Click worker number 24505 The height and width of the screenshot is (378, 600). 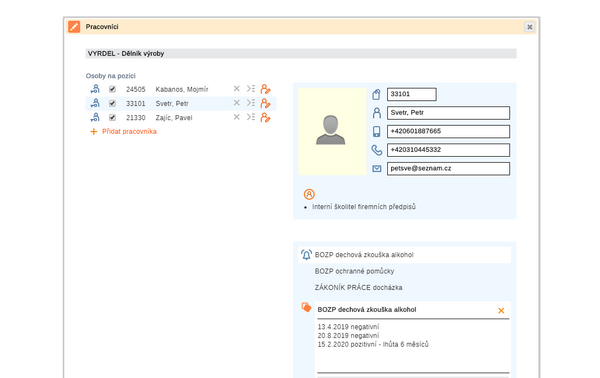136,90
